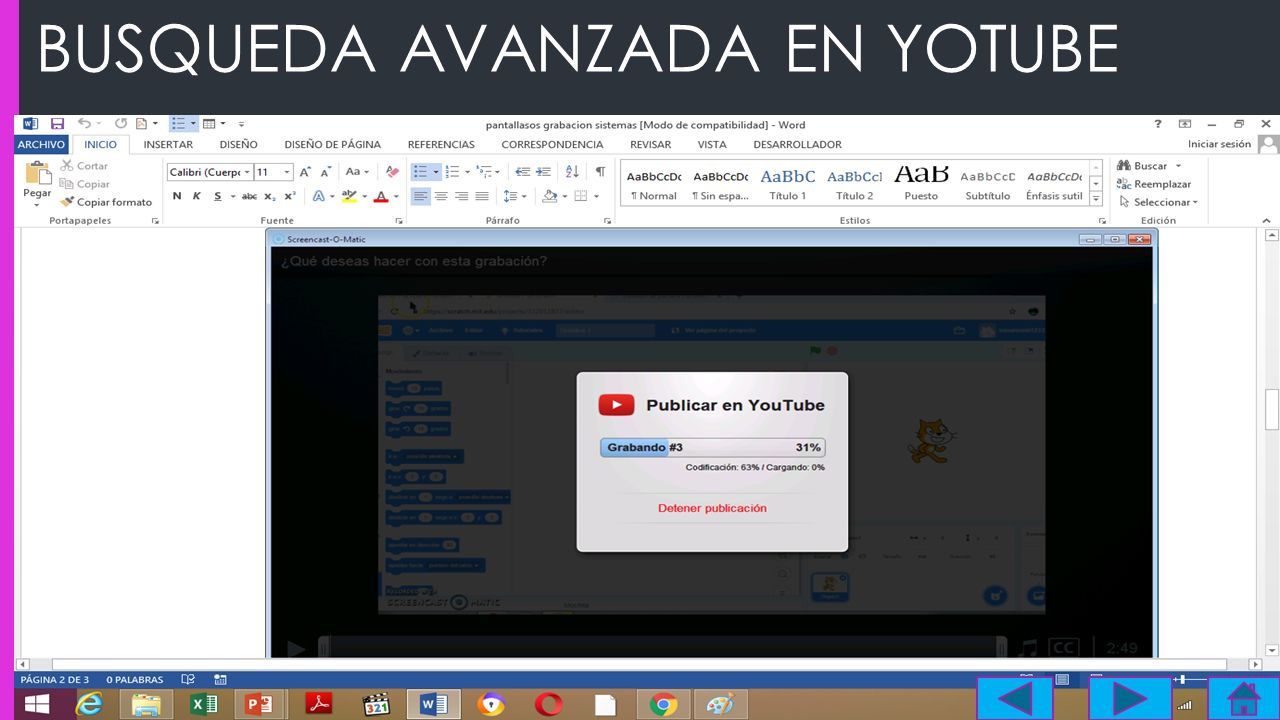Image resolution: width=1280 pixels, height=720 pixels.
Task: Toggle bold N formatting
Action: point(177,196)
